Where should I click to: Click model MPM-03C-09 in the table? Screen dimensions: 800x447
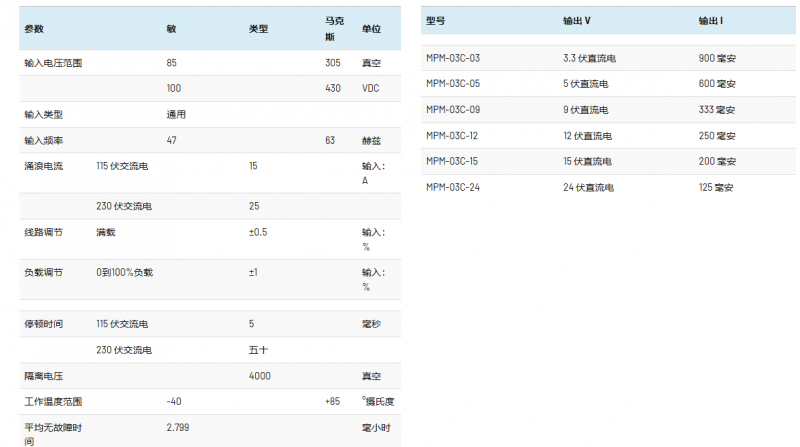click(x=453, y=110)
